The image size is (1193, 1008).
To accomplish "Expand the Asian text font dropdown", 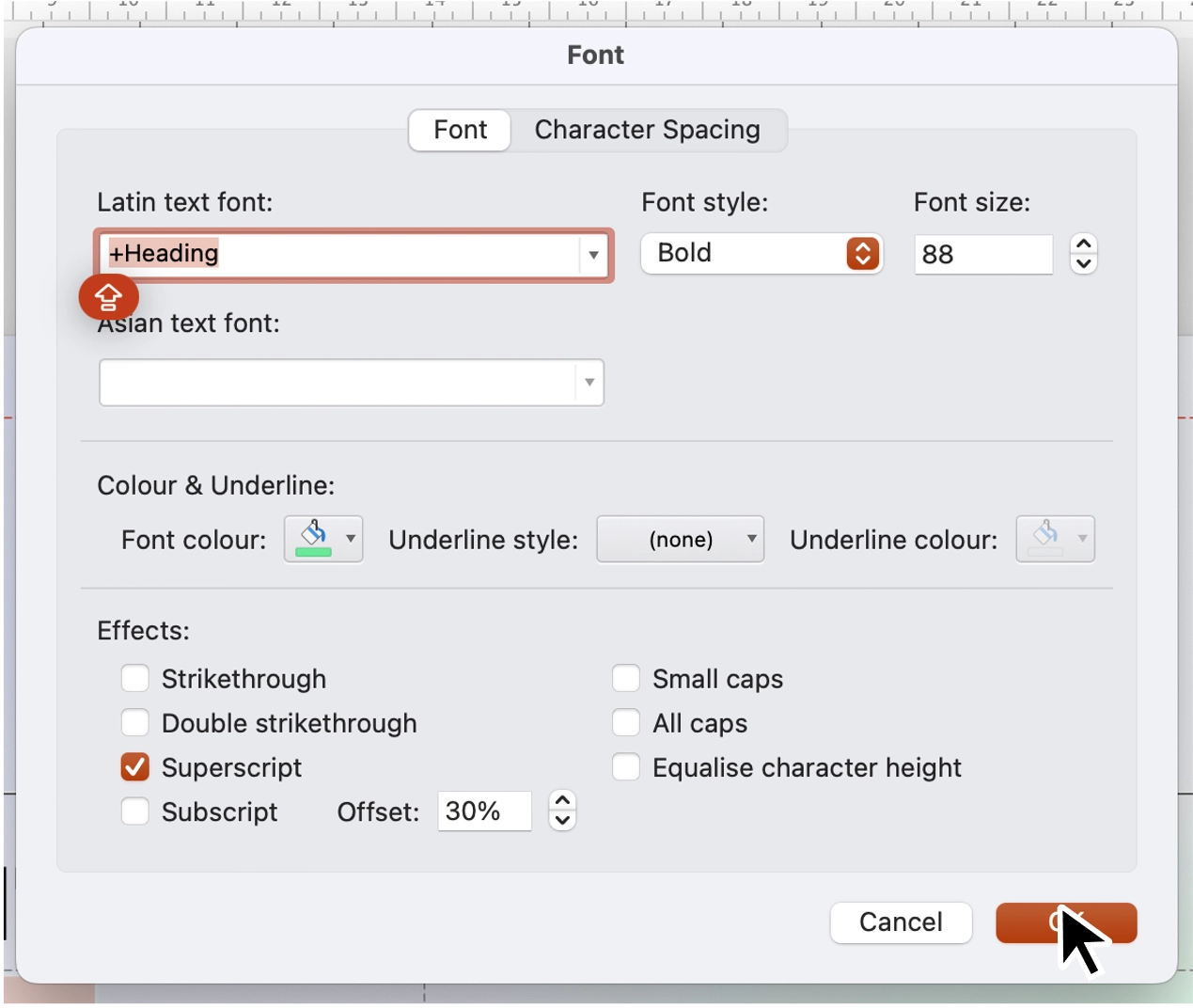I will 589,382.
